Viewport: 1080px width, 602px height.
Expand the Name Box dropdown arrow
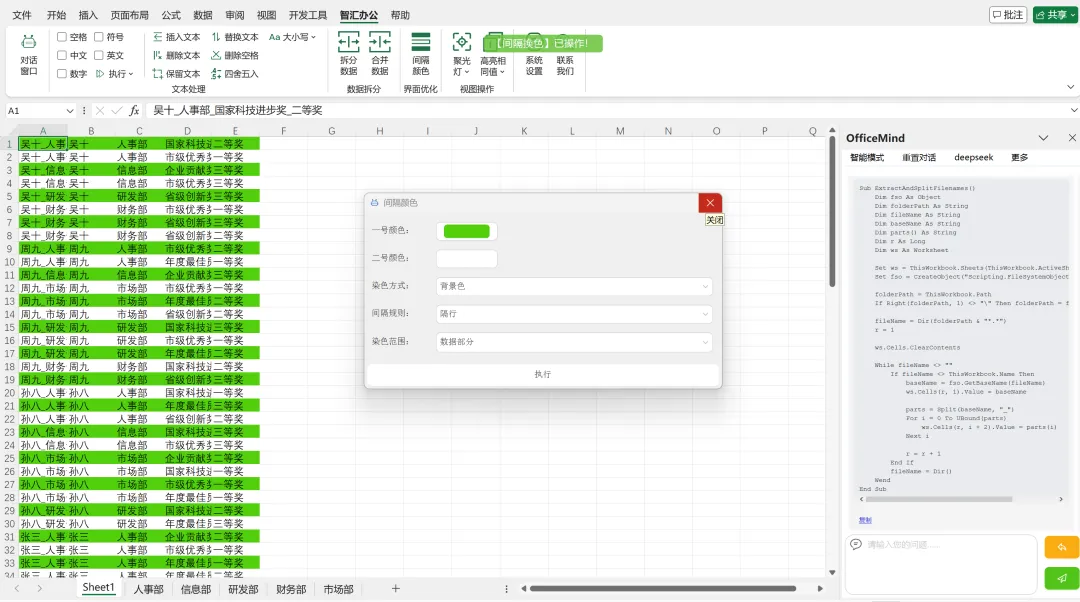point(70,111)
